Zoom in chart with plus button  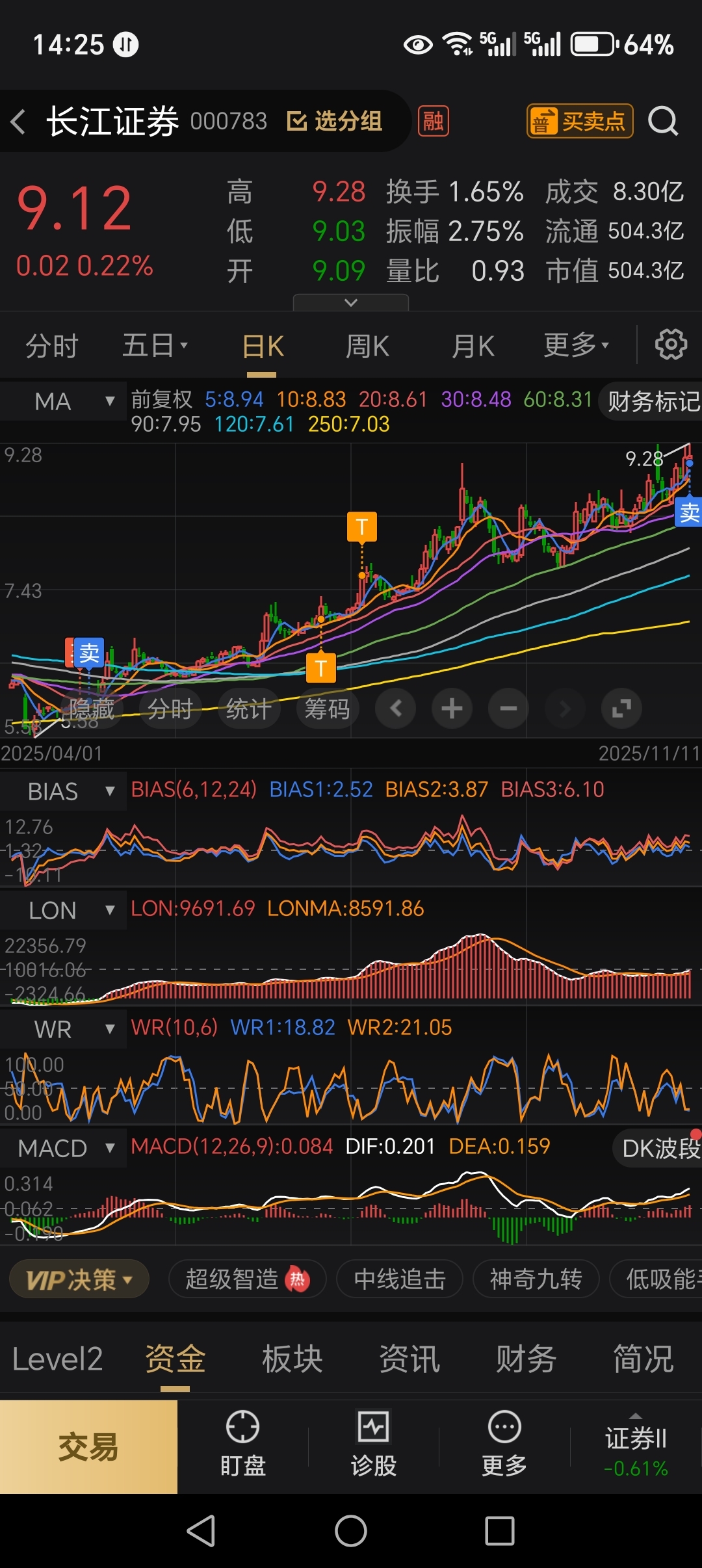(452, 708)
